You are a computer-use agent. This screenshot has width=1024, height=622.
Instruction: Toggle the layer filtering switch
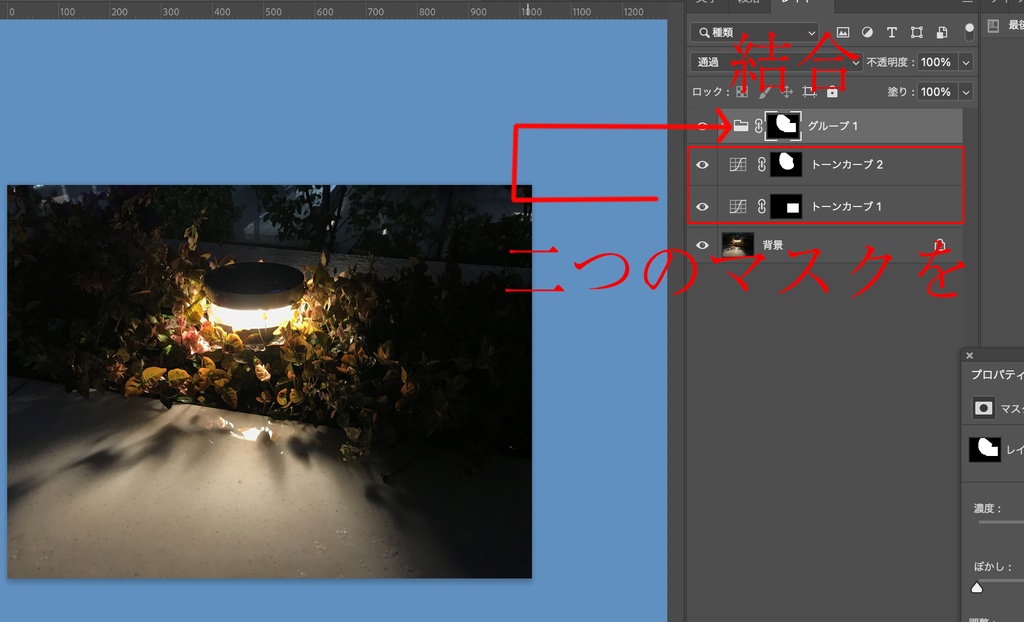[969, 31]
